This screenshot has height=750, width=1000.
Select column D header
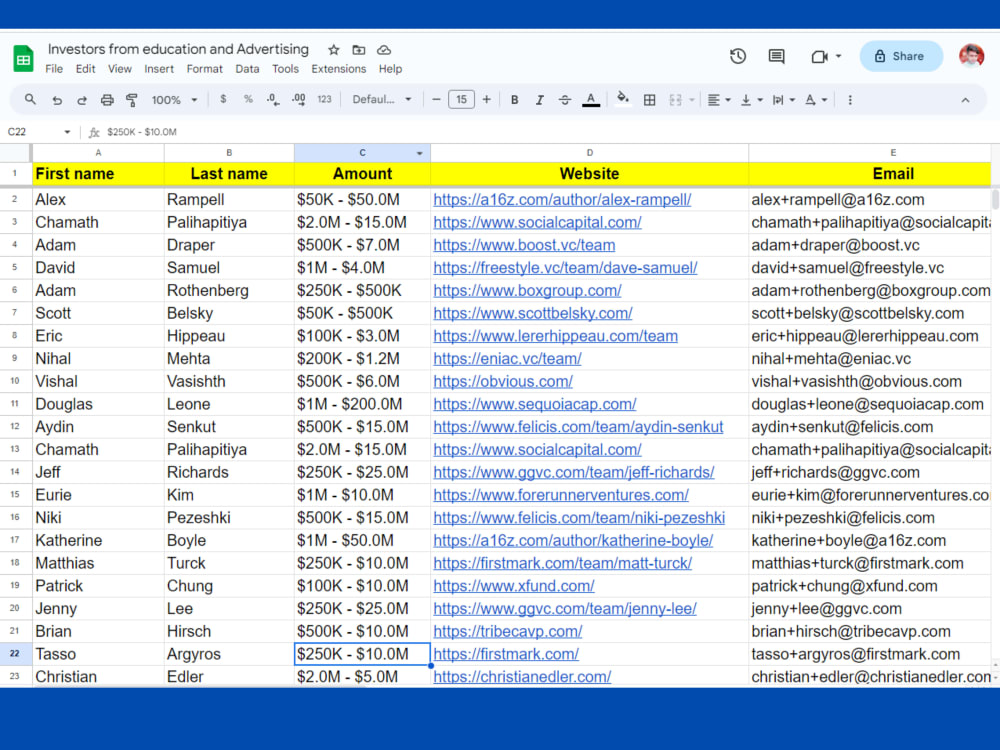[x=589, y=153]
